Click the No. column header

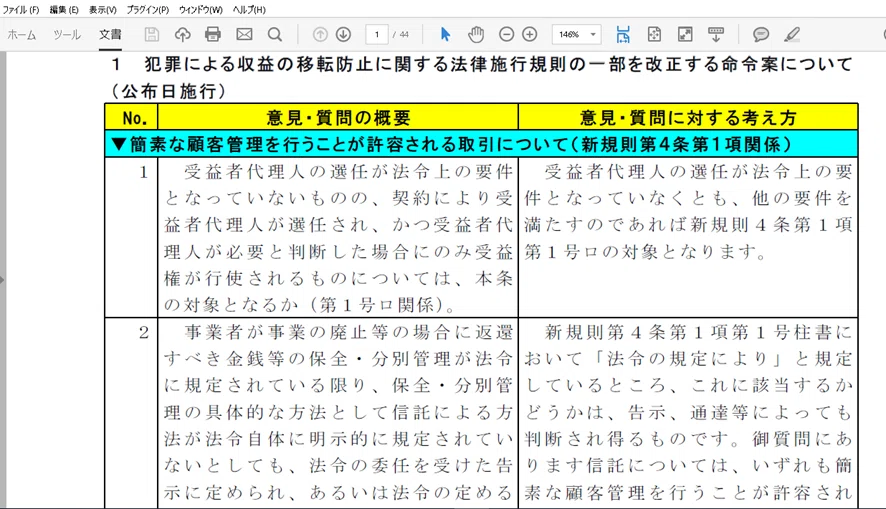tap(132, 118)
